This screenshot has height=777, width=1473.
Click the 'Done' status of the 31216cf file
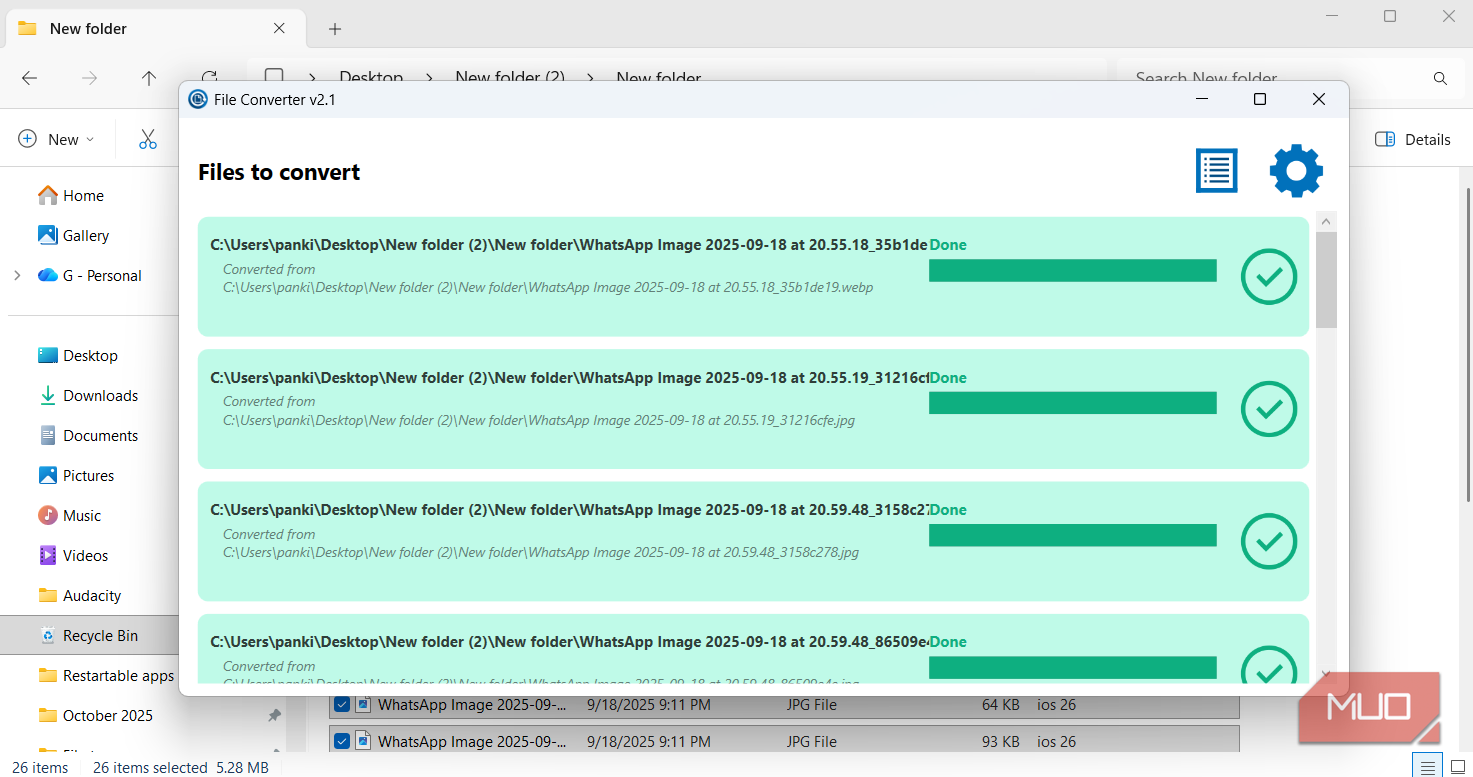tap(948, 378)
